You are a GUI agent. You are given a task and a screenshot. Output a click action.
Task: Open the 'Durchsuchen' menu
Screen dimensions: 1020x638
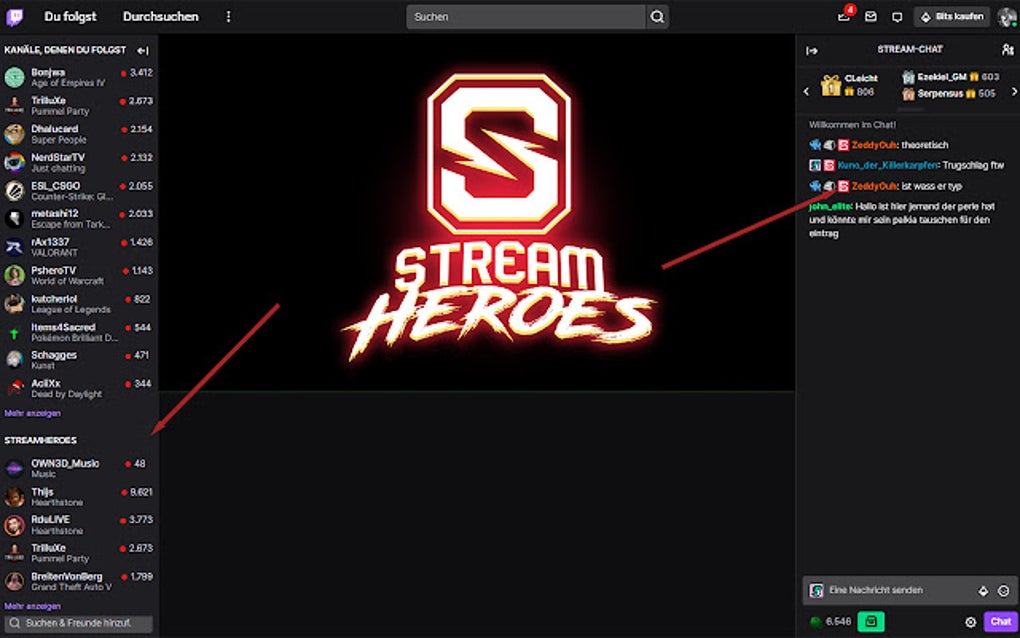(x=159, y=16)
